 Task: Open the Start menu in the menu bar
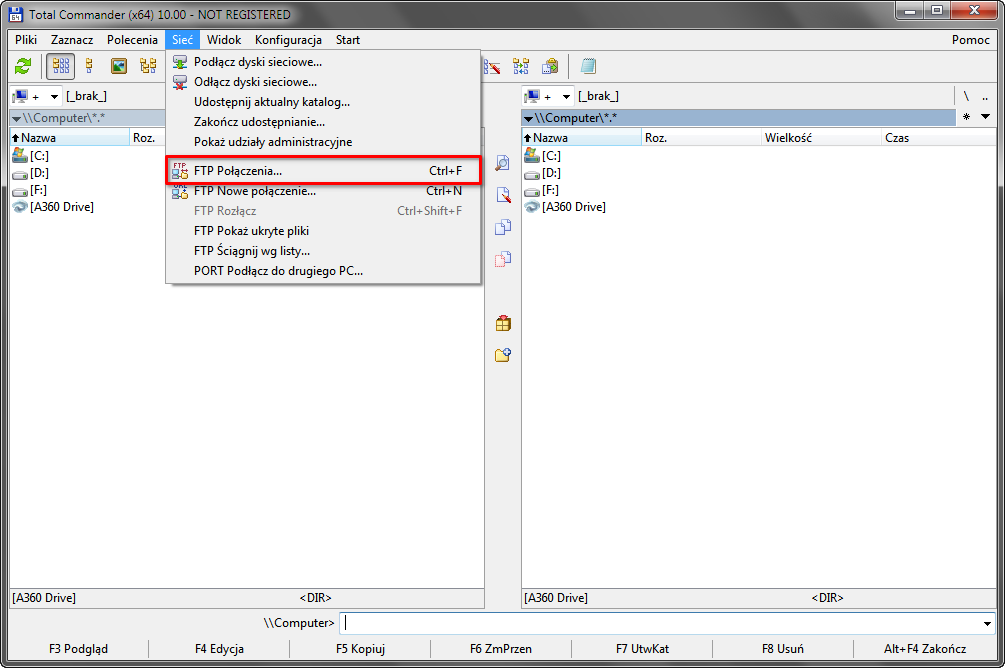click(347, 40)
